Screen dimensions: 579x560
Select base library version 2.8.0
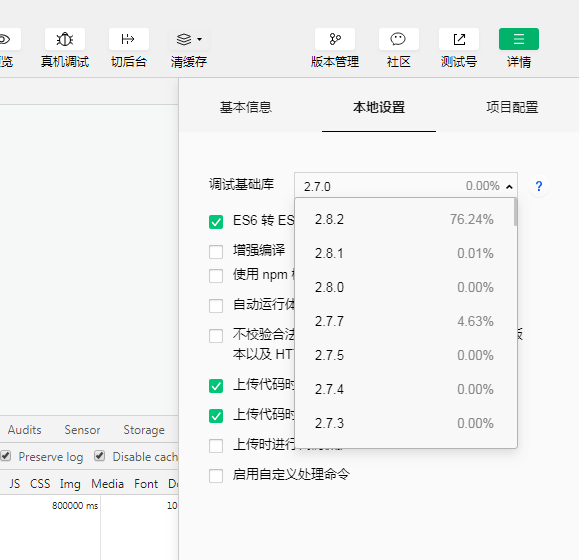click(404, 287)
